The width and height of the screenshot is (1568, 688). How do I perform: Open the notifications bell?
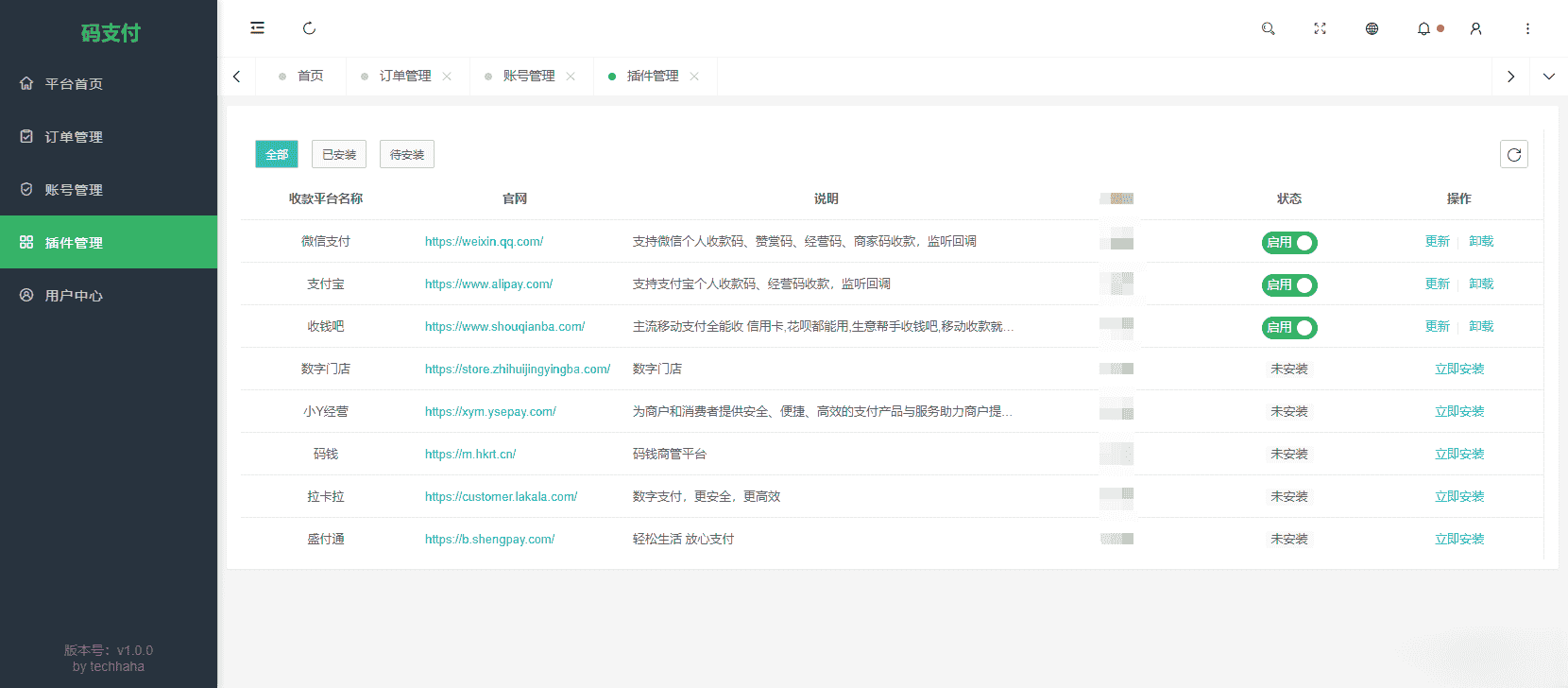click(x=1423, y=28)
